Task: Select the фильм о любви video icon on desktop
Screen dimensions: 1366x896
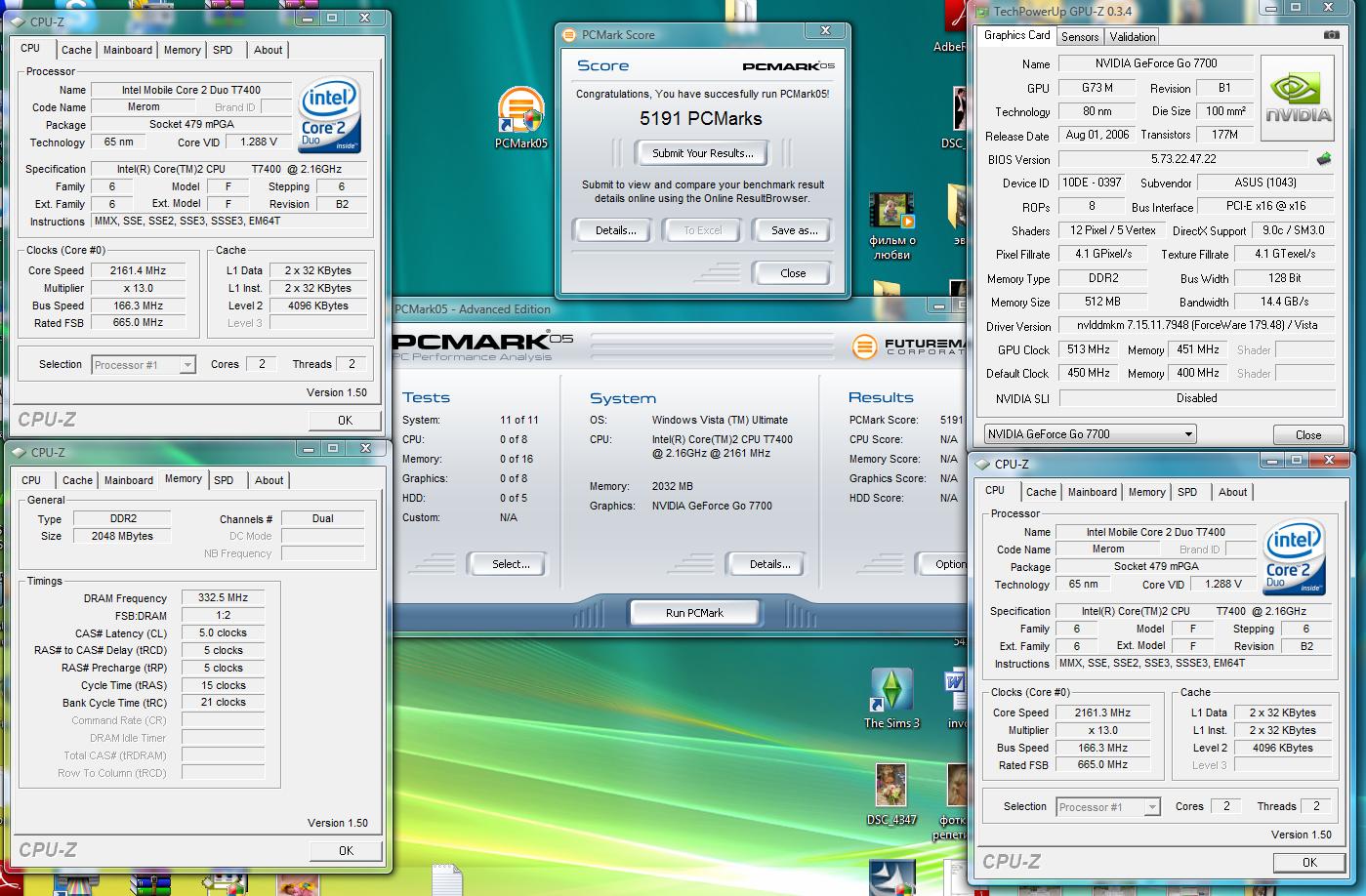Action: [891, 226]
